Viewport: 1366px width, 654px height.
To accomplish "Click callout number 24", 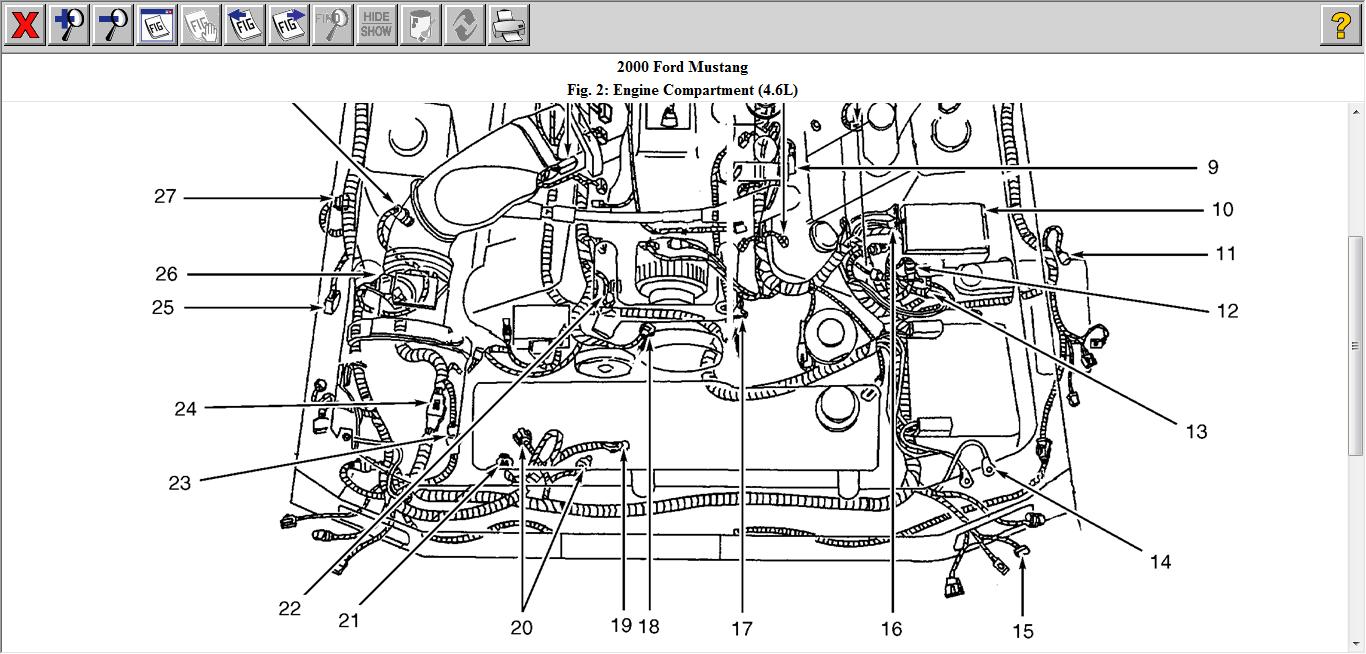I will coord(185,408).
